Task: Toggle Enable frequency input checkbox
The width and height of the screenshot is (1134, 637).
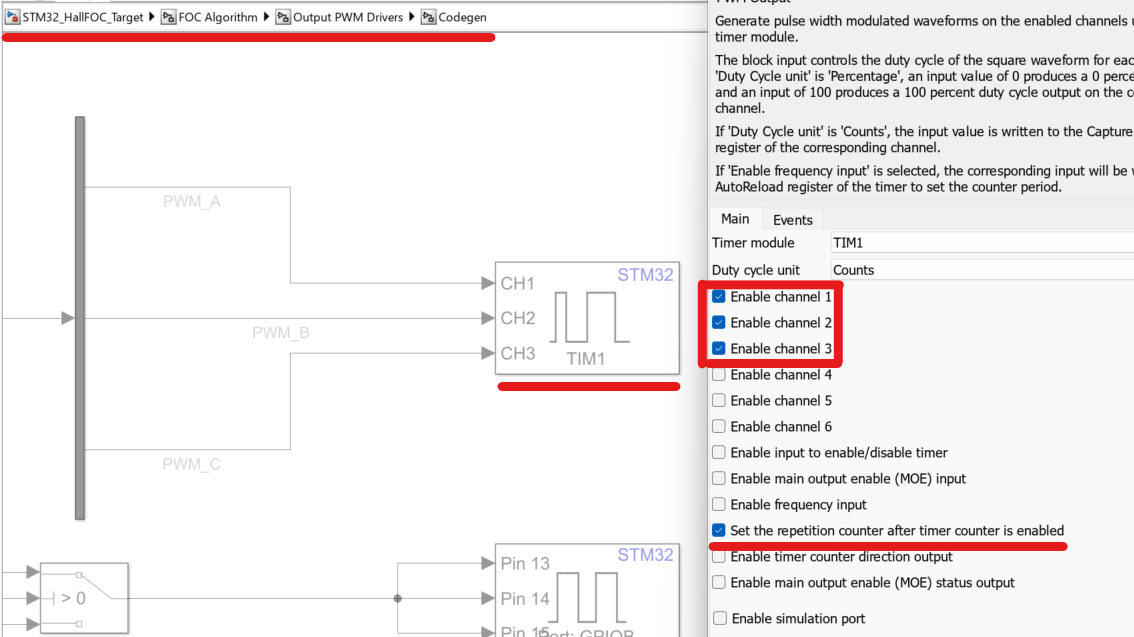Action: [718, 505]
